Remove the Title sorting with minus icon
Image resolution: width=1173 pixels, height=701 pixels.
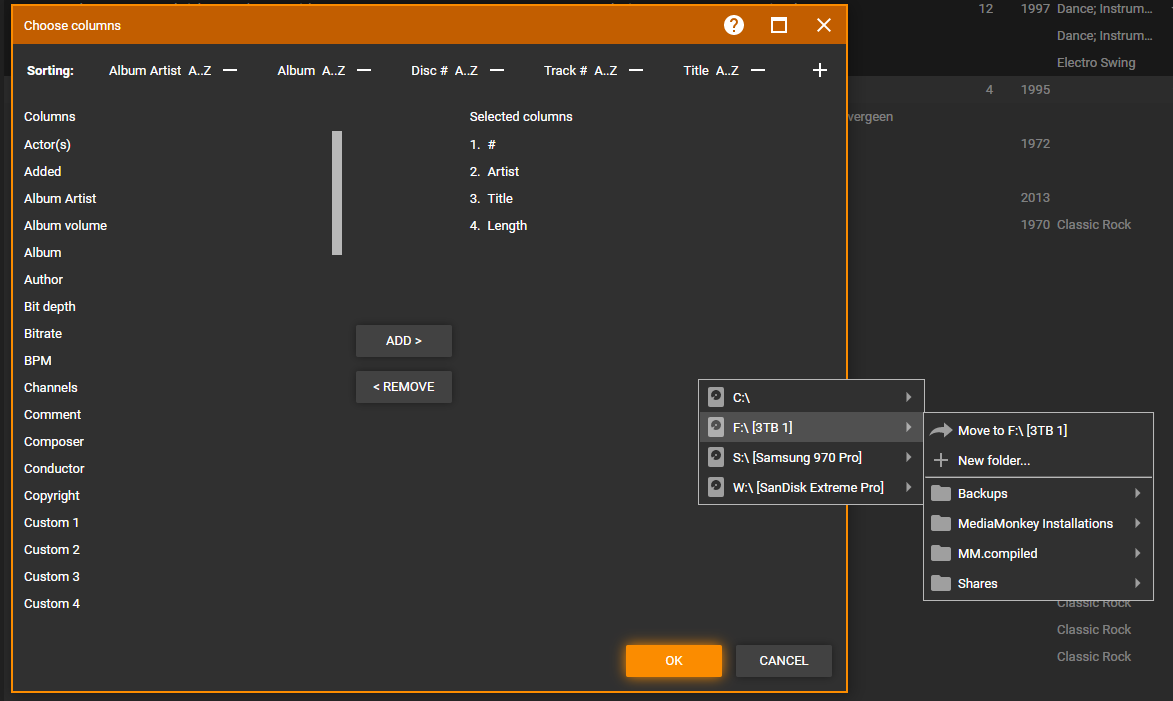(758, 70)
